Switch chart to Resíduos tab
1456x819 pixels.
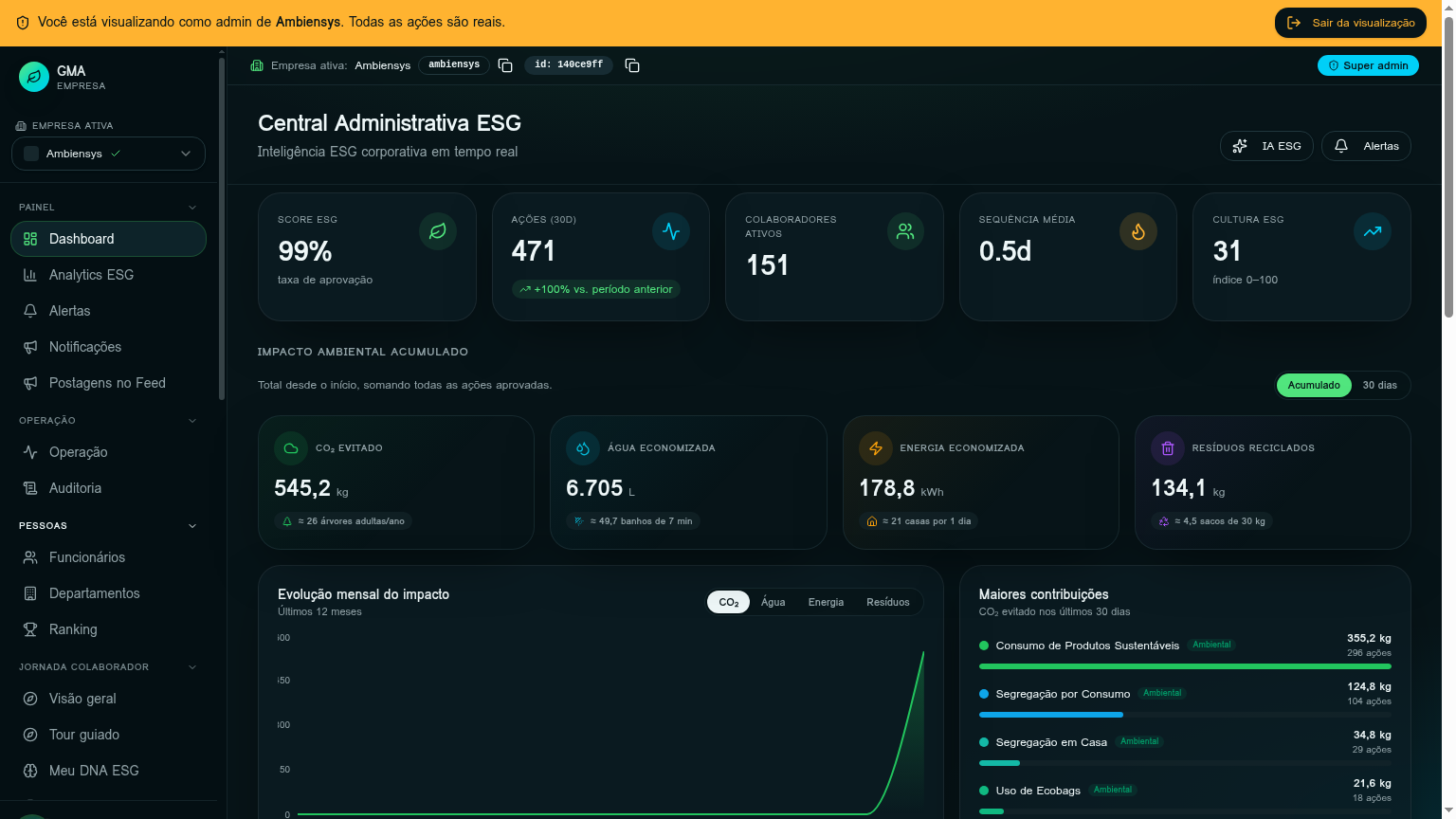[888, 602]
